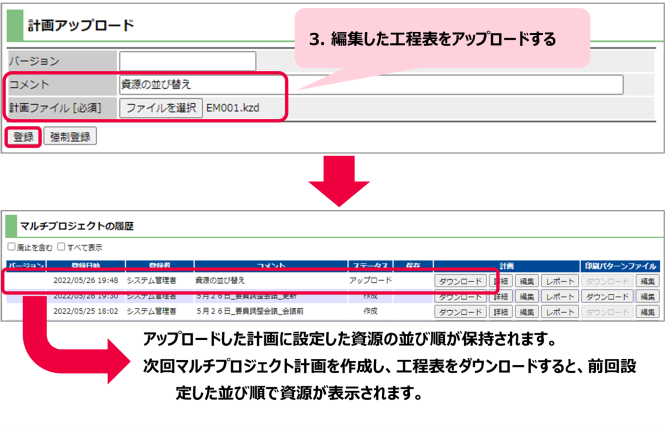Download plan for the 2022/05/25 18:02 row
665x427 pixels.
pos(460,311)
